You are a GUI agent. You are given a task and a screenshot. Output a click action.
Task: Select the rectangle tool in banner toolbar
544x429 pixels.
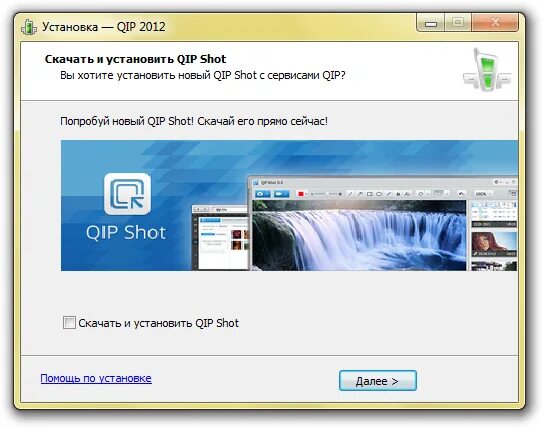coord(369,194)
